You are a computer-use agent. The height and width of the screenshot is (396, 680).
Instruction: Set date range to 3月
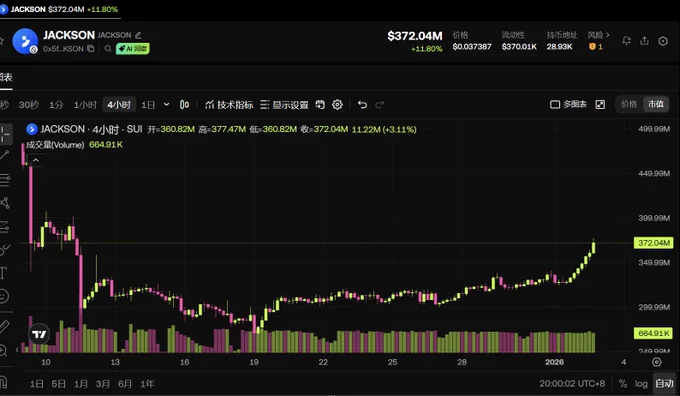(103, 384)
